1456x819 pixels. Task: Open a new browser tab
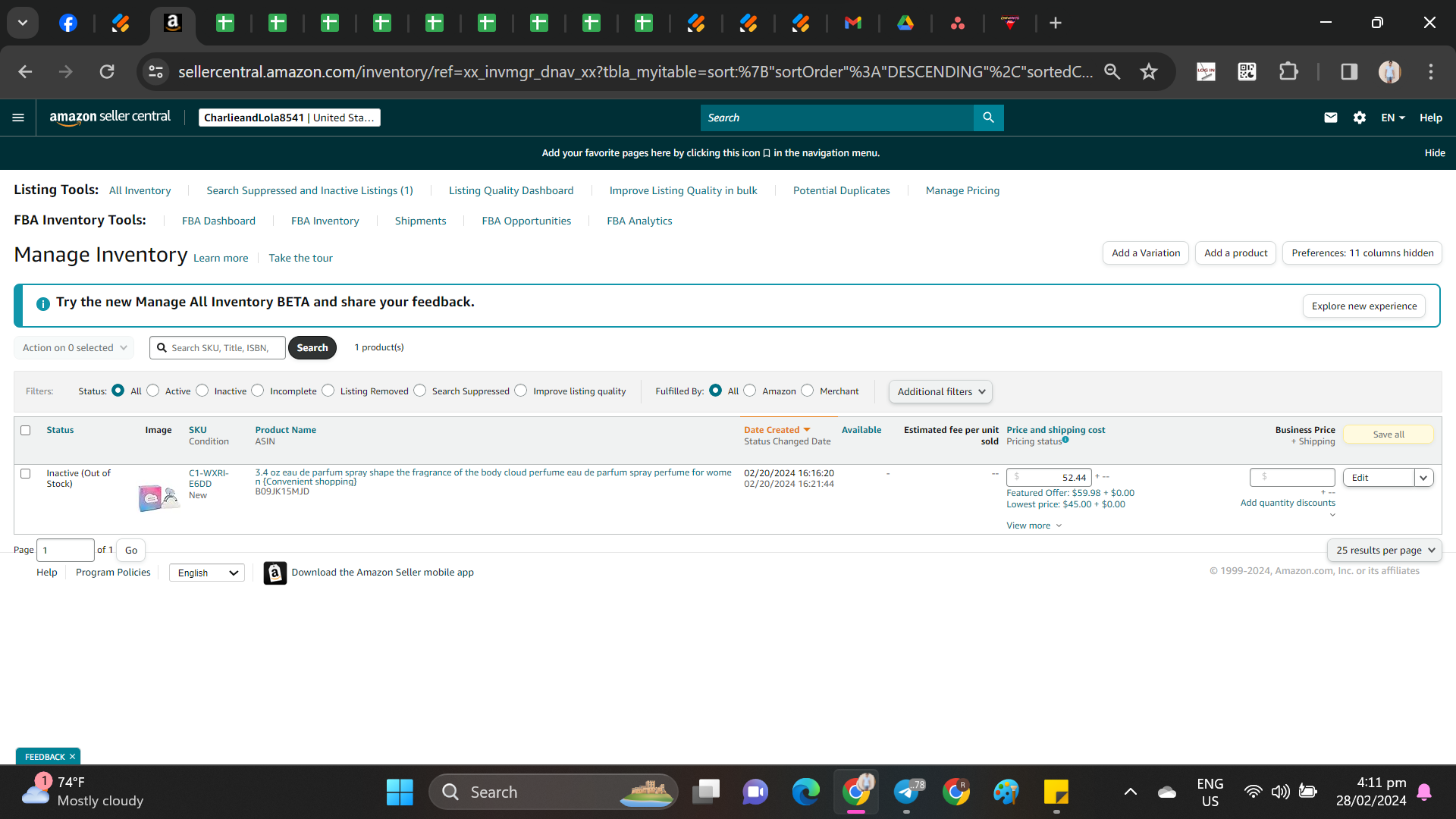click(1056, 23)
